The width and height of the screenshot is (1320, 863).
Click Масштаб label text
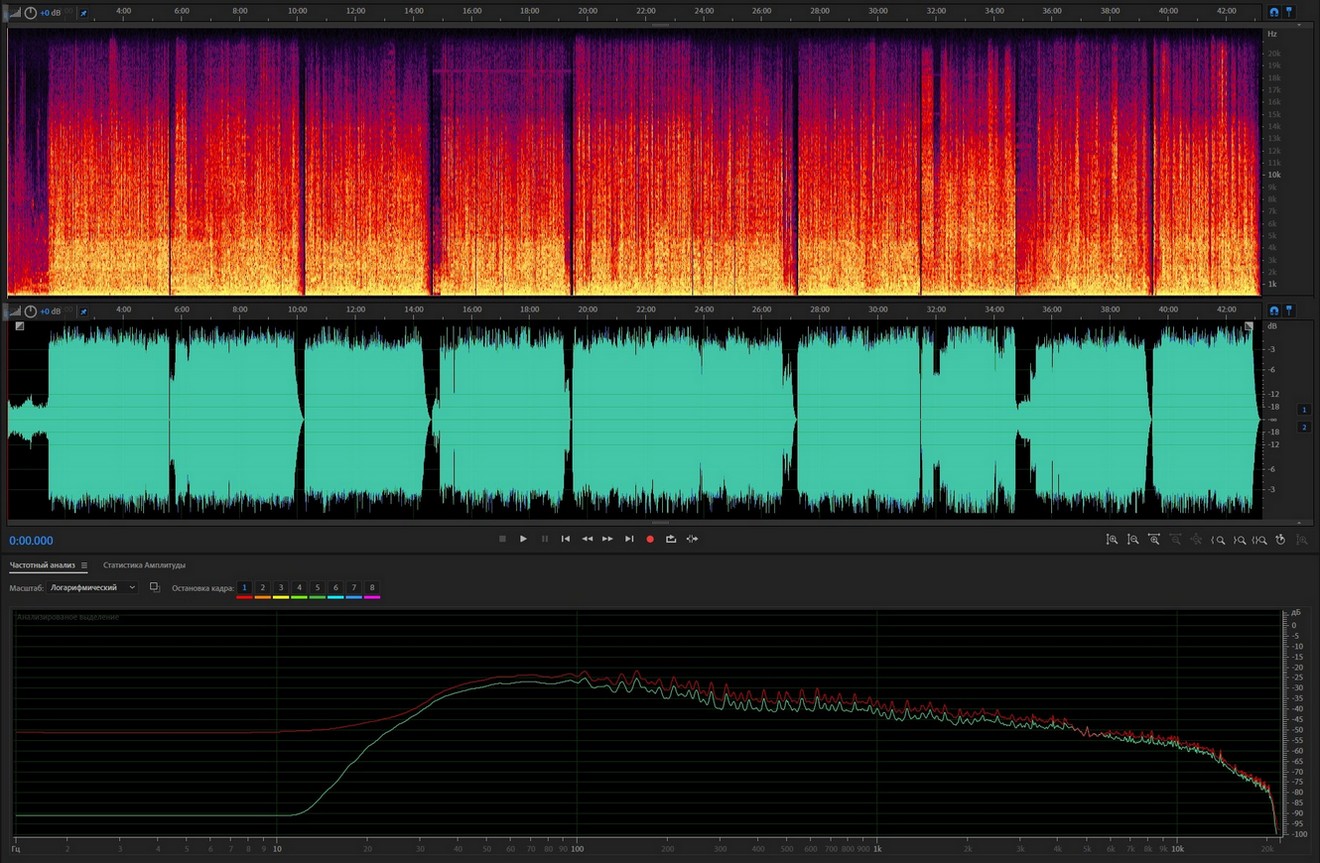click(26, 588)
